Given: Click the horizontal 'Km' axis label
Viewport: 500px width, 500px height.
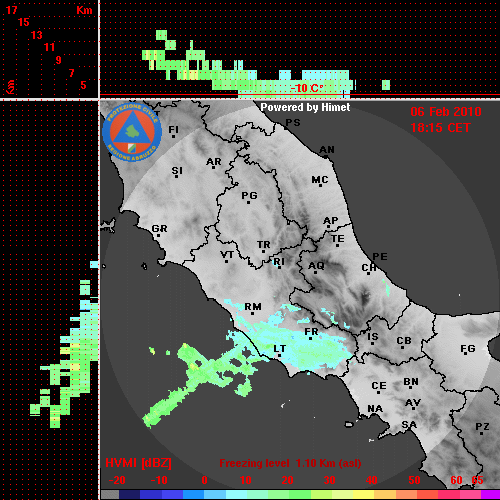Looking at the screenshot, I should 84,10.
